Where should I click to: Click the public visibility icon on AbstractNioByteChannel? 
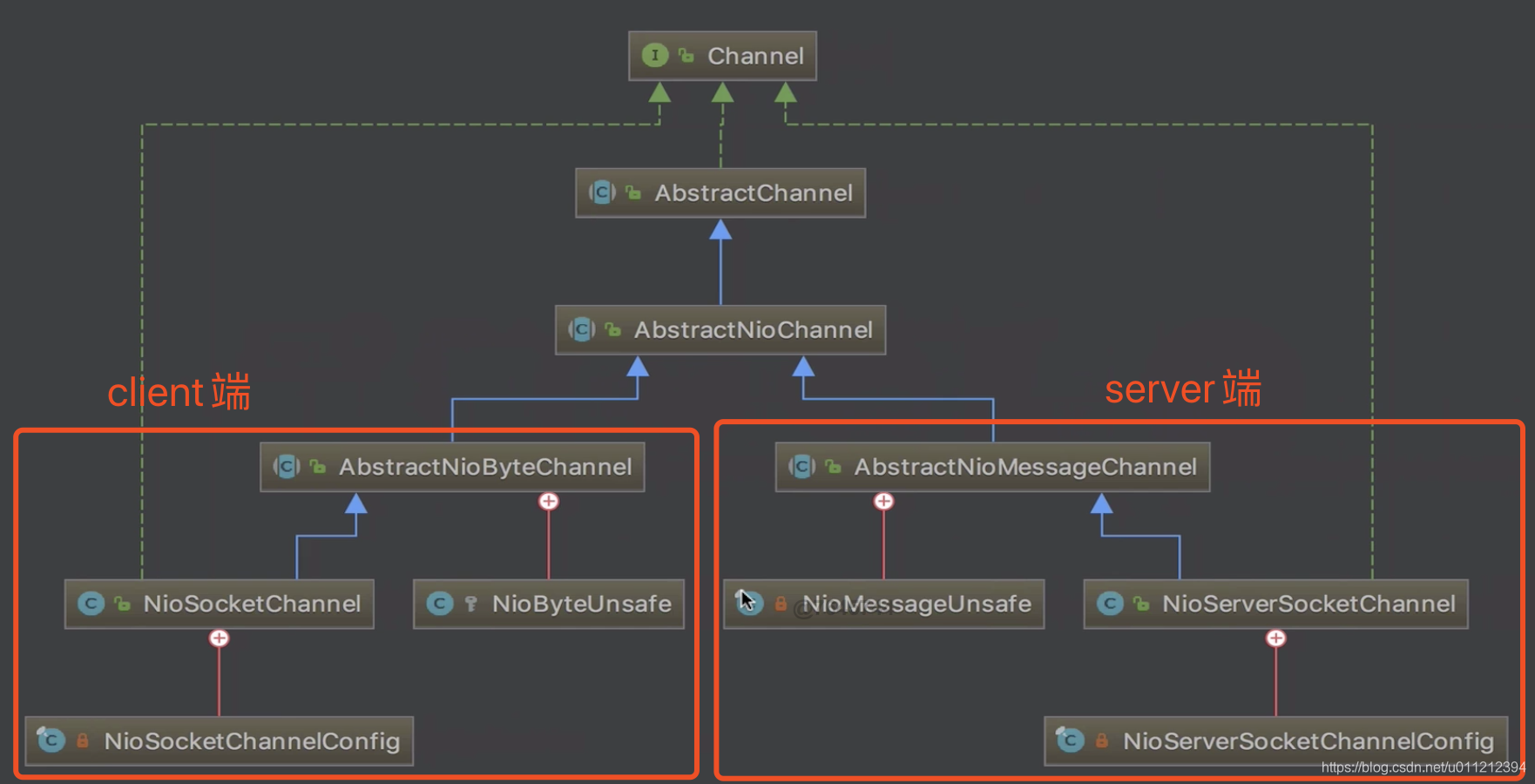pos(318,467)
